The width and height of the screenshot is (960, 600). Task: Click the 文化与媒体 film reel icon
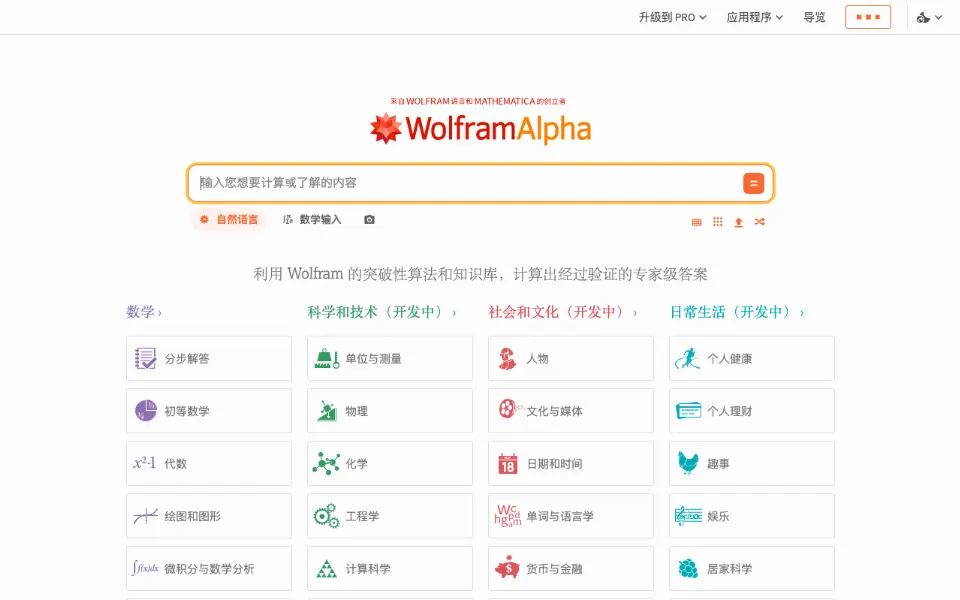pyautogui.click(x=509, y=408)
